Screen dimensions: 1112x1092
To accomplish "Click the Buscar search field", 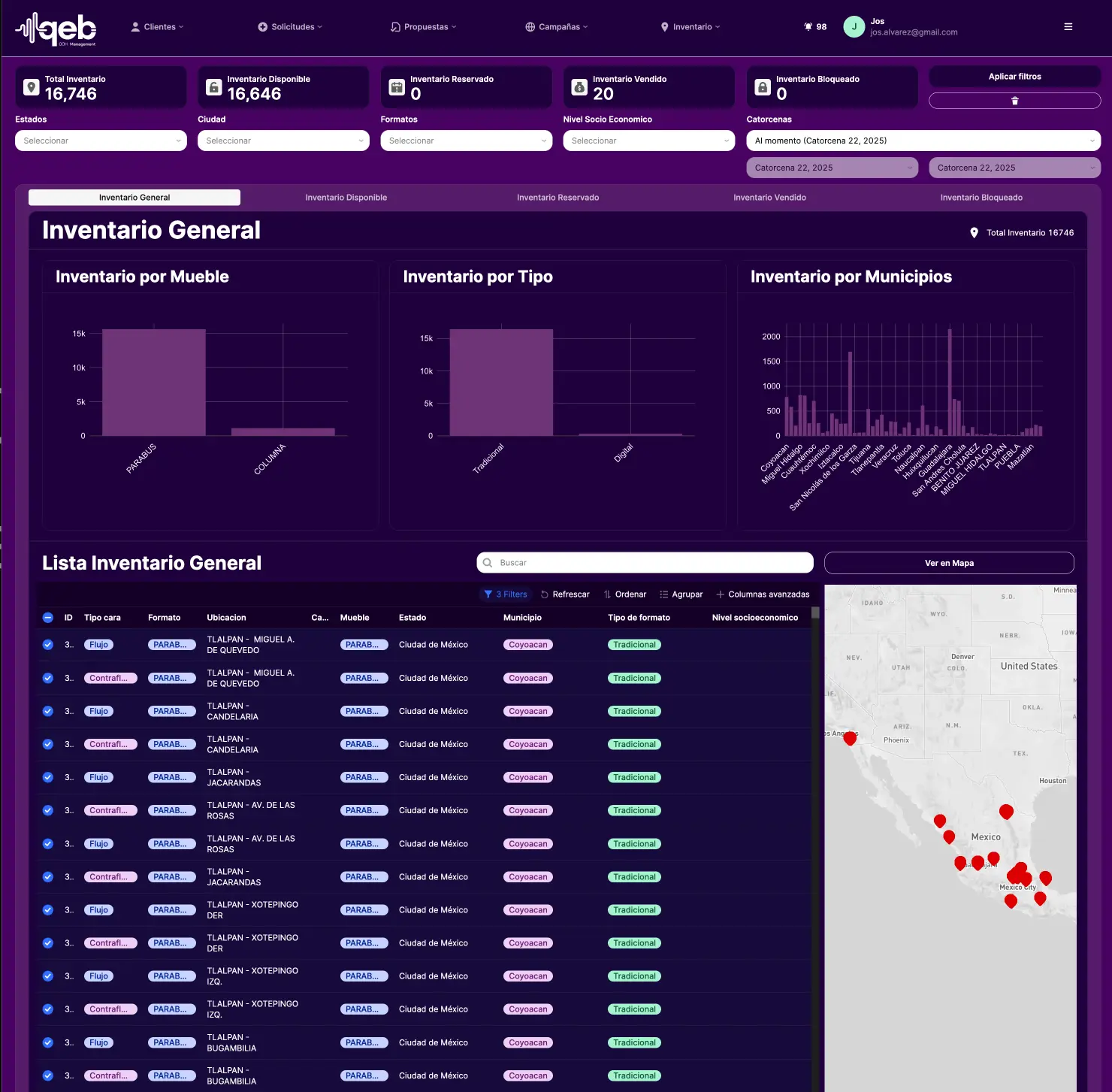I will coord(645,563).
